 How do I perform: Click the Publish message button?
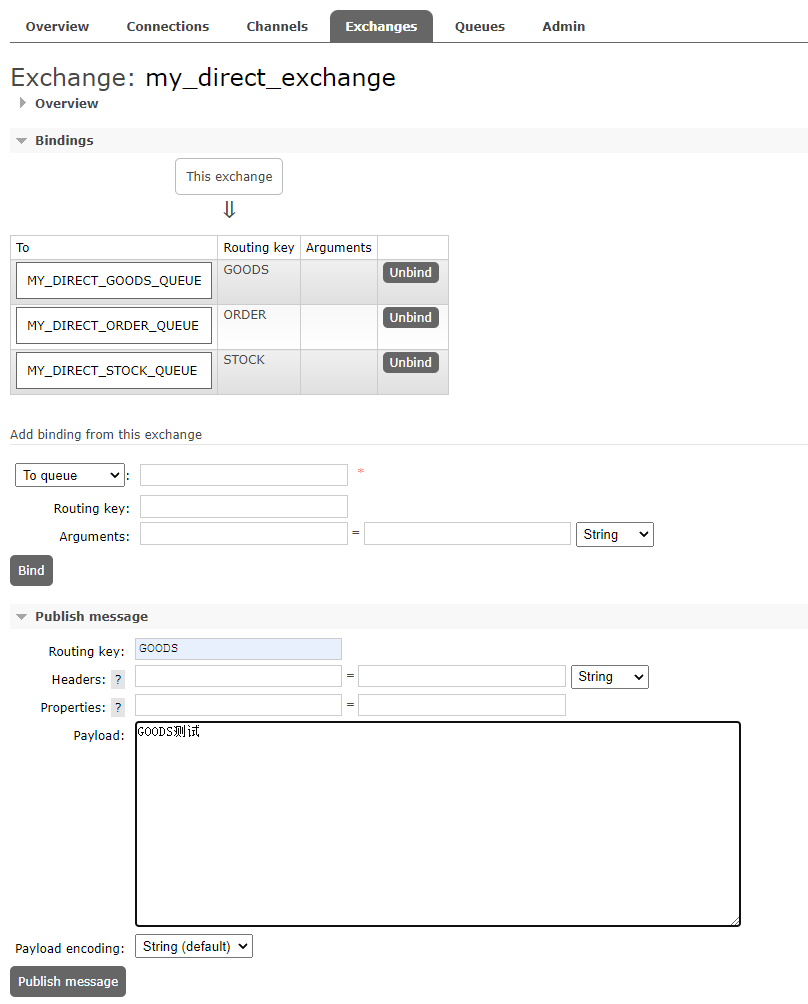(x=68, y=981)
